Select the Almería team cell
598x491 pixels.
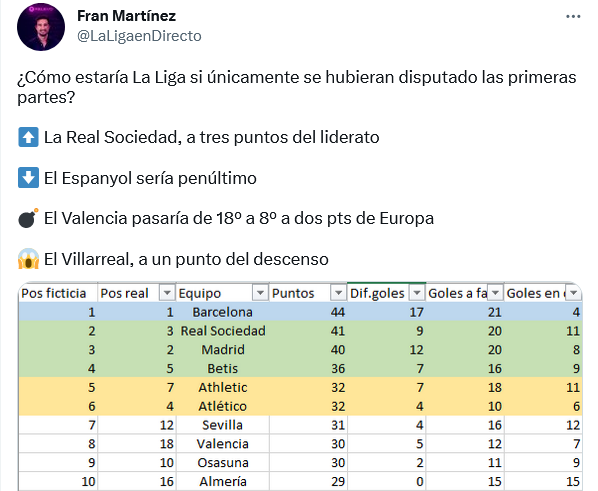(x=223, y=481)
